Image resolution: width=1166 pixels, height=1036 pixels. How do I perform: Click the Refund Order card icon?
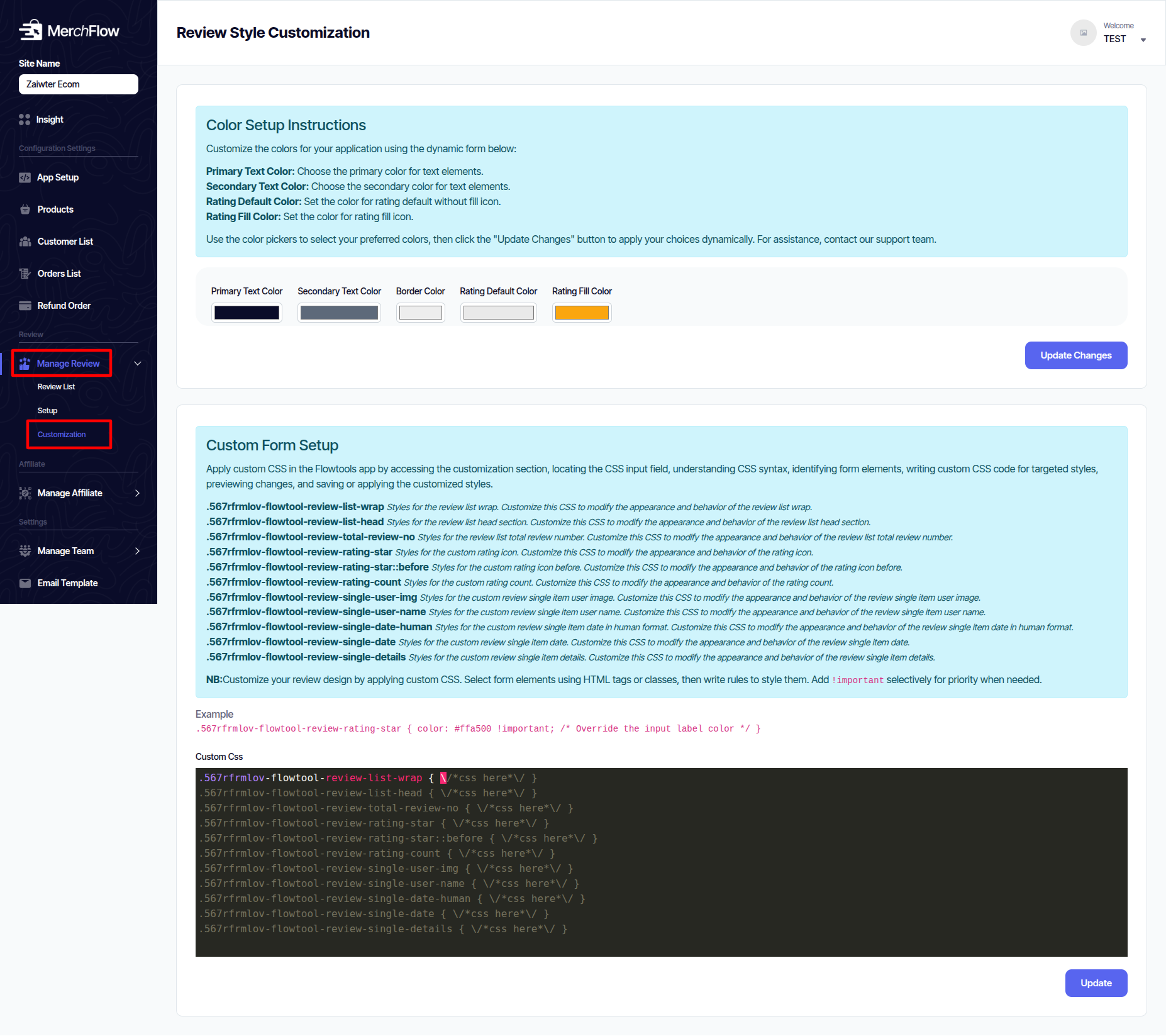[x=25, y=306]
